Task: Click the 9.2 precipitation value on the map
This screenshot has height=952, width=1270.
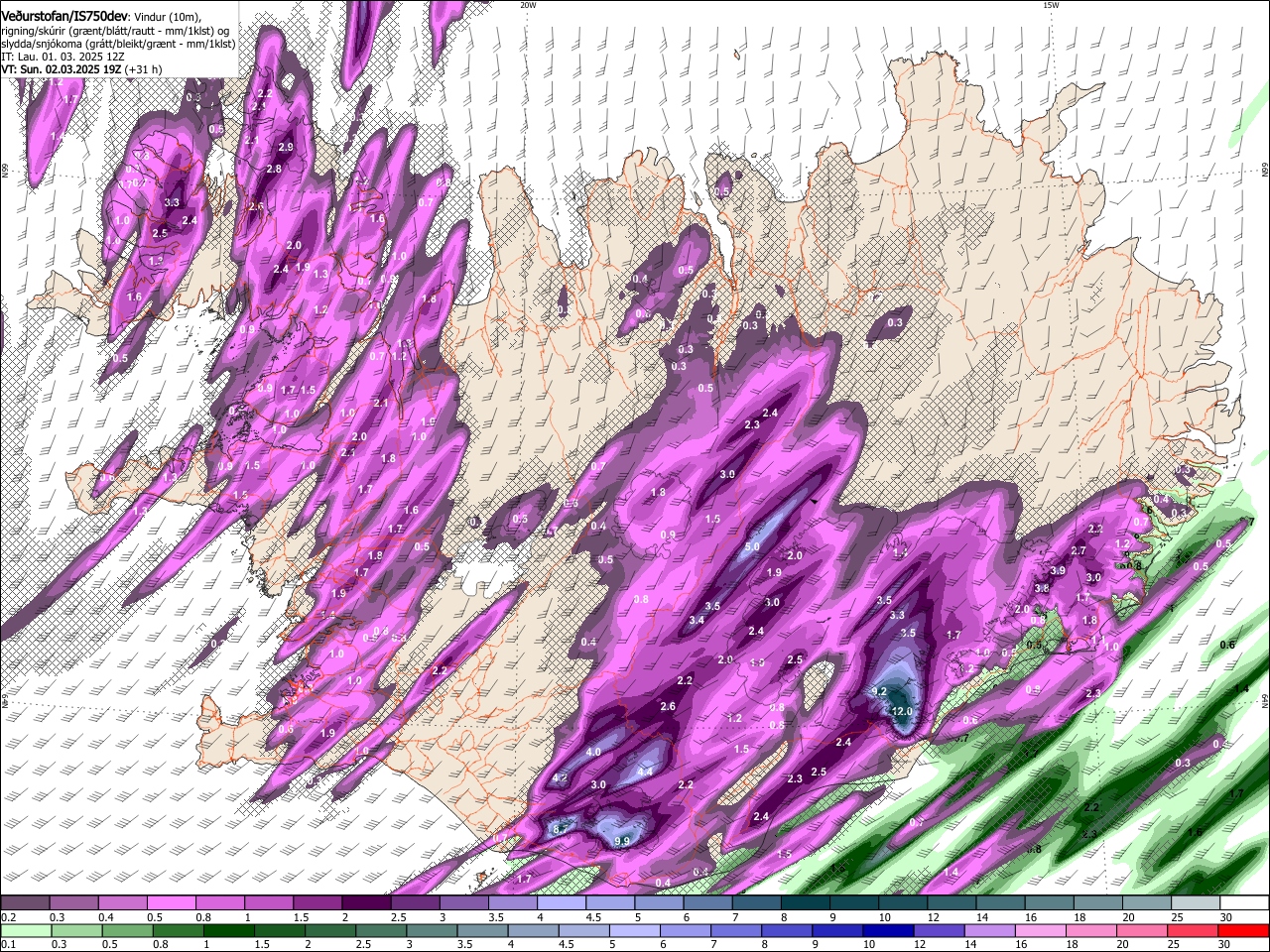Action: 879,691
